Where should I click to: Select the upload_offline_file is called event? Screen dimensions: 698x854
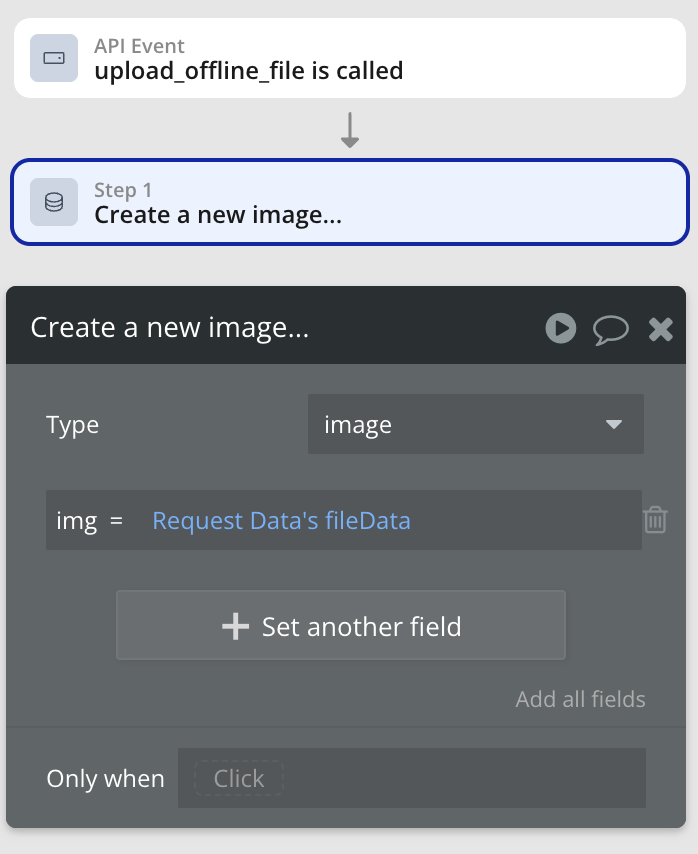[249, 70]
